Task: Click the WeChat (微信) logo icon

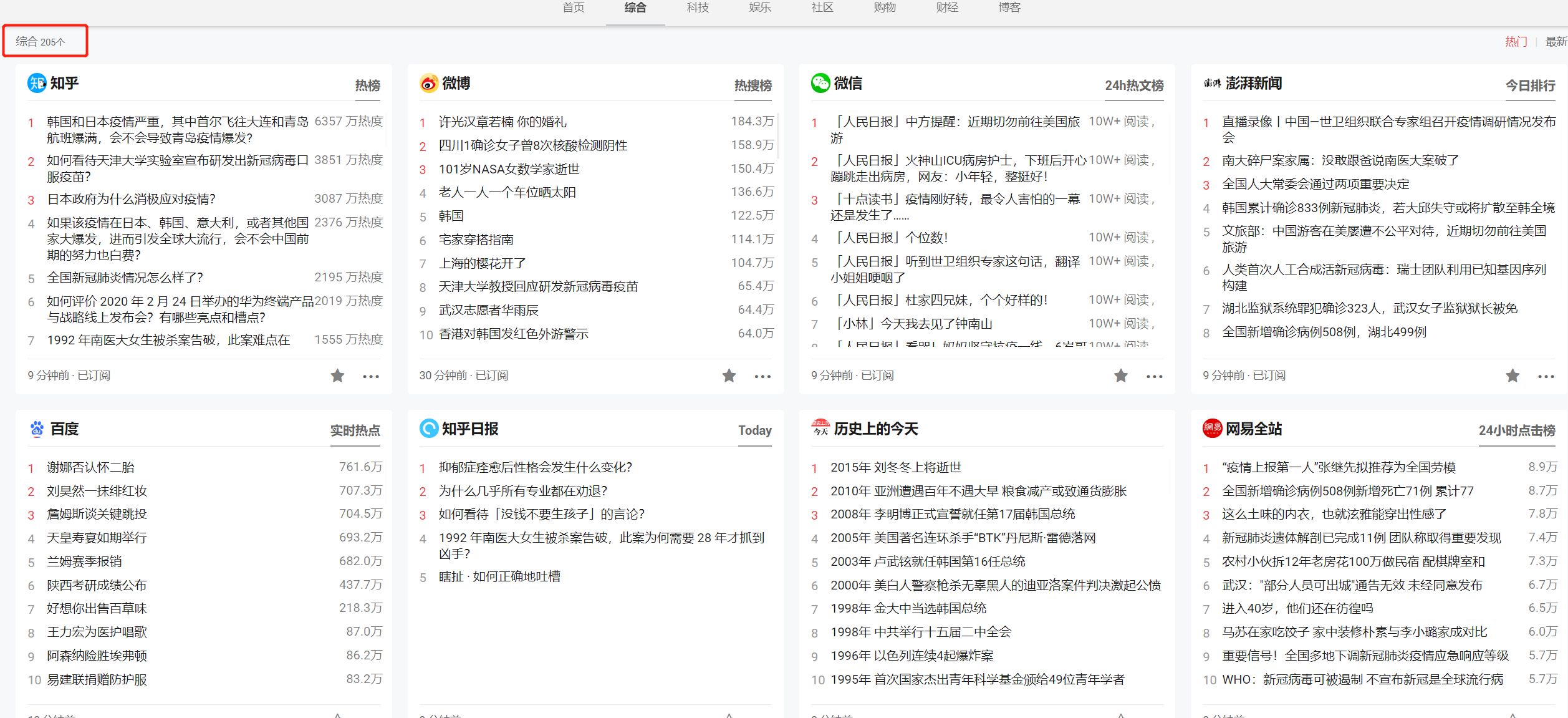Action: (820, 83)
